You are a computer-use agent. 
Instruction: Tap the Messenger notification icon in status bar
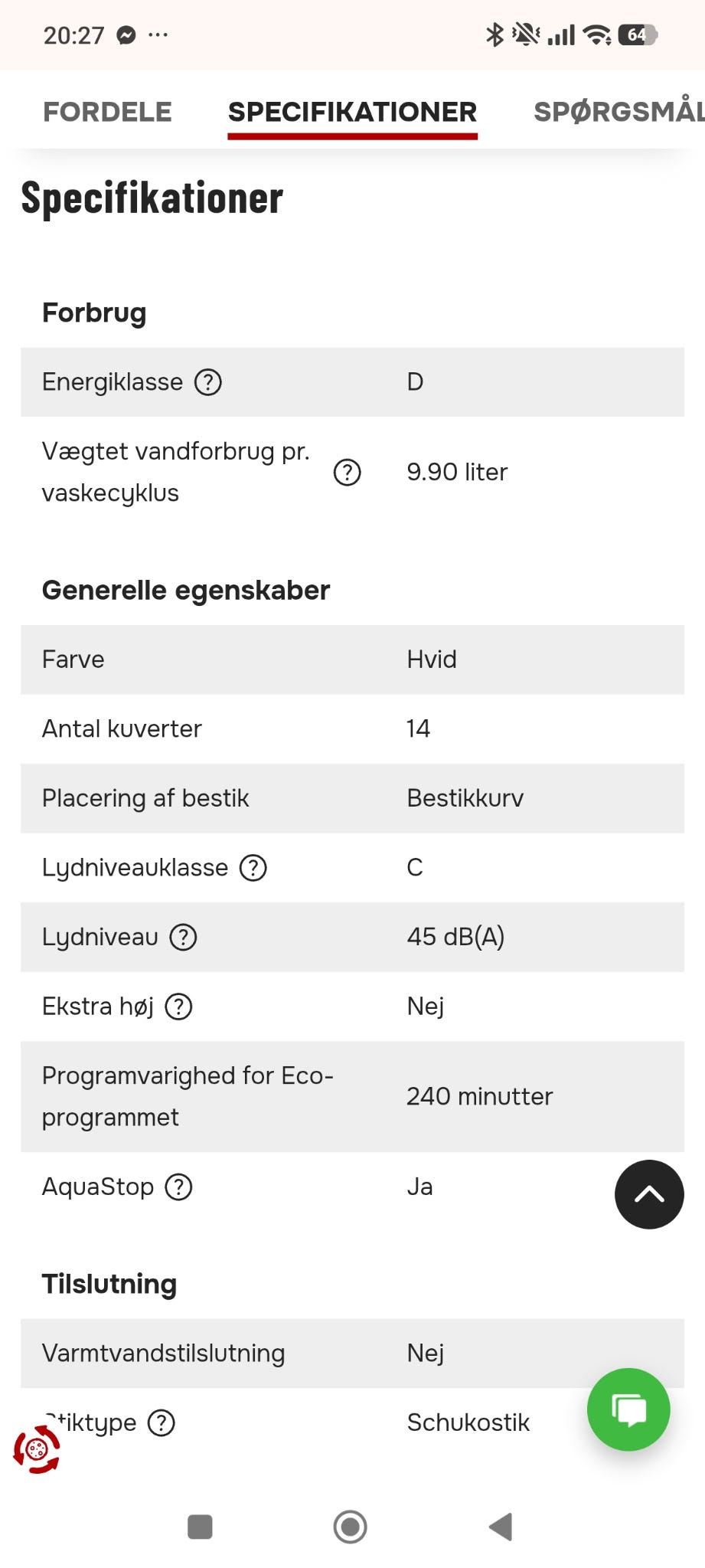click(126, 35)
